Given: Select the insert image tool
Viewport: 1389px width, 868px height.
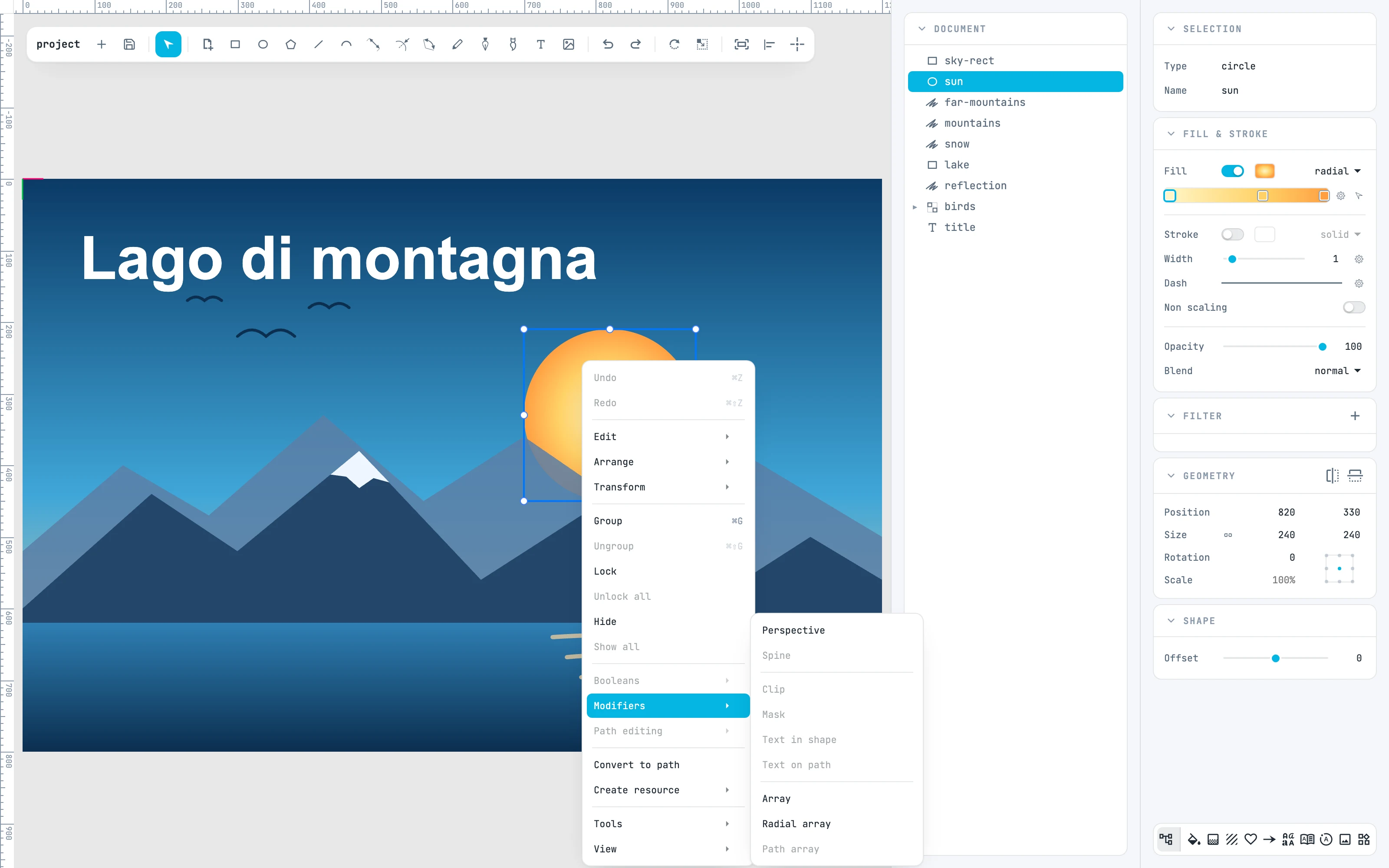Looking at the screenshot, I should pos(568,44).
